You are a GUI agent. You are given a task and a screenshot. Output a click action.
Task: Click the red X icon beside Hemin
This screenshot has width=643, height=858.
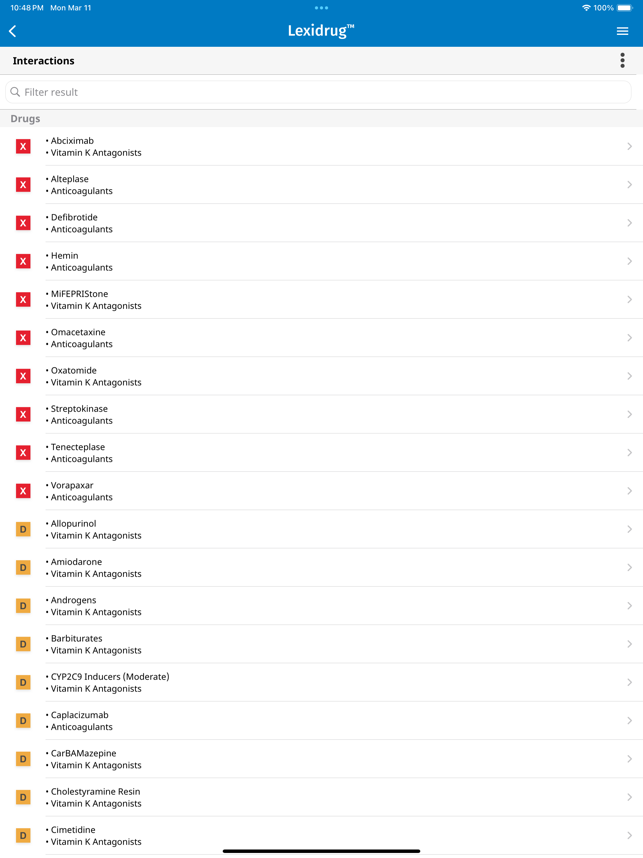tap(23, 262)
